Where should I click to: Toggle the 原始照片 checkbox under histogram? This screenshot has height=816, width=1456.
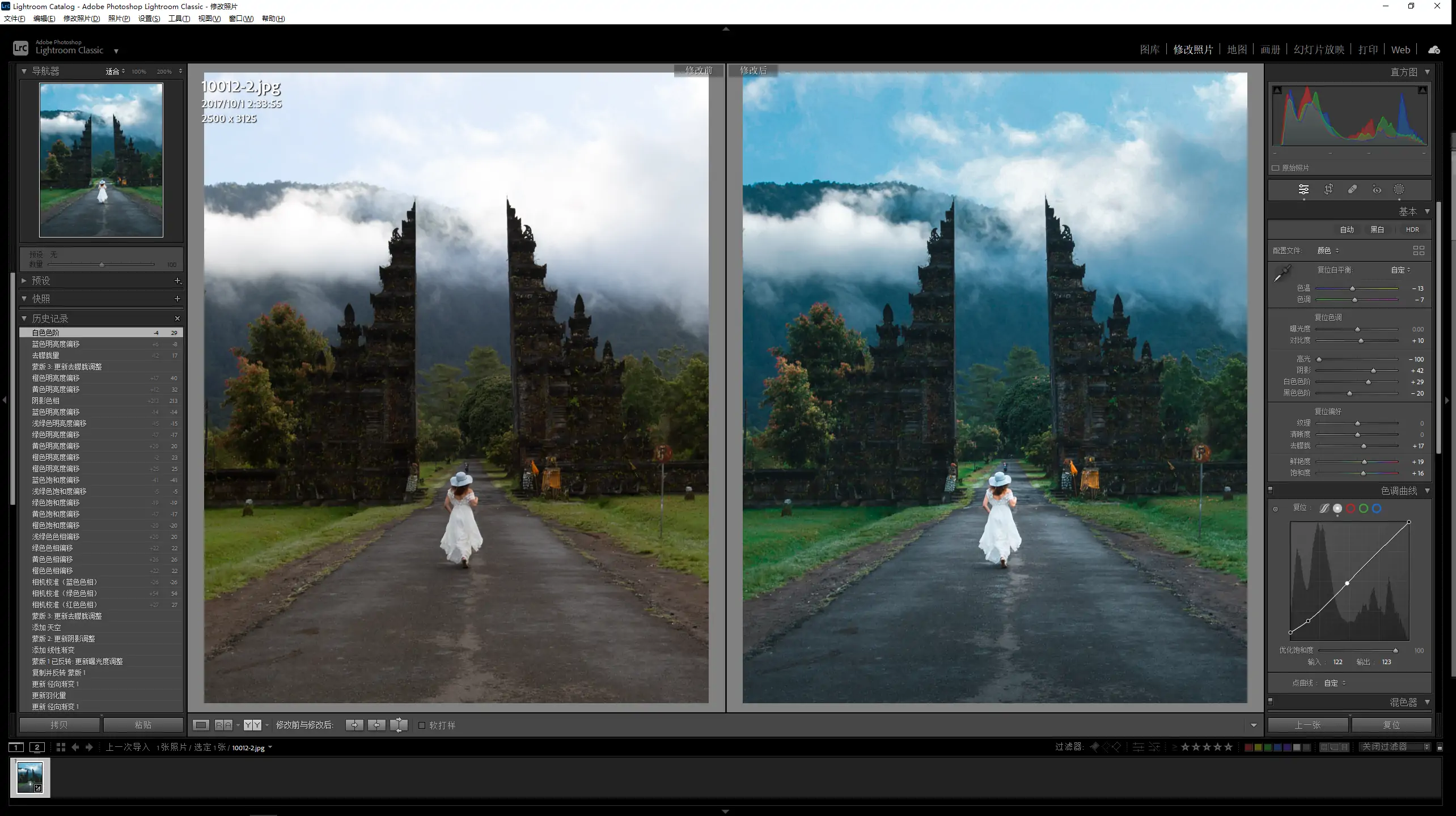1276,168
